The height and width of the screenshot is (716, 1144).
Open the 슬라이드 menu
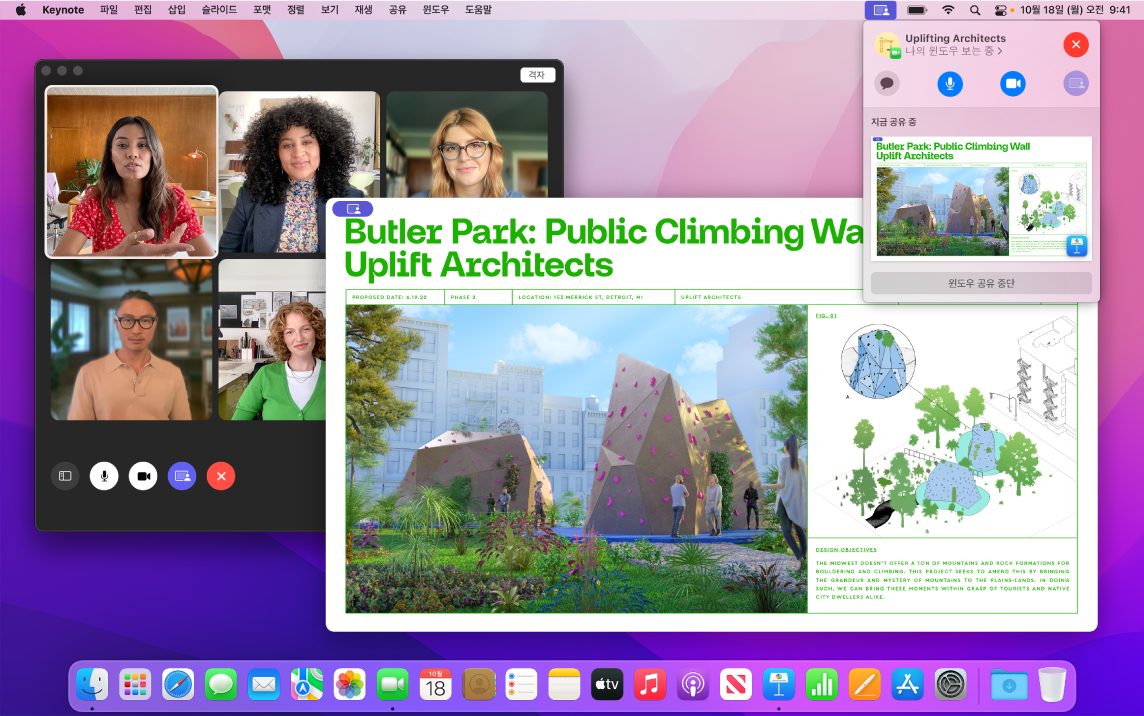tap(219, 9)
